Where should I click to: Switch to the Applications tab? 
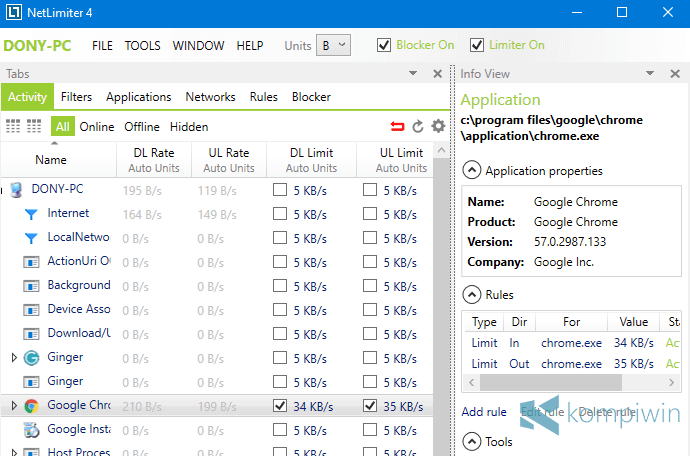coord(139,97)
